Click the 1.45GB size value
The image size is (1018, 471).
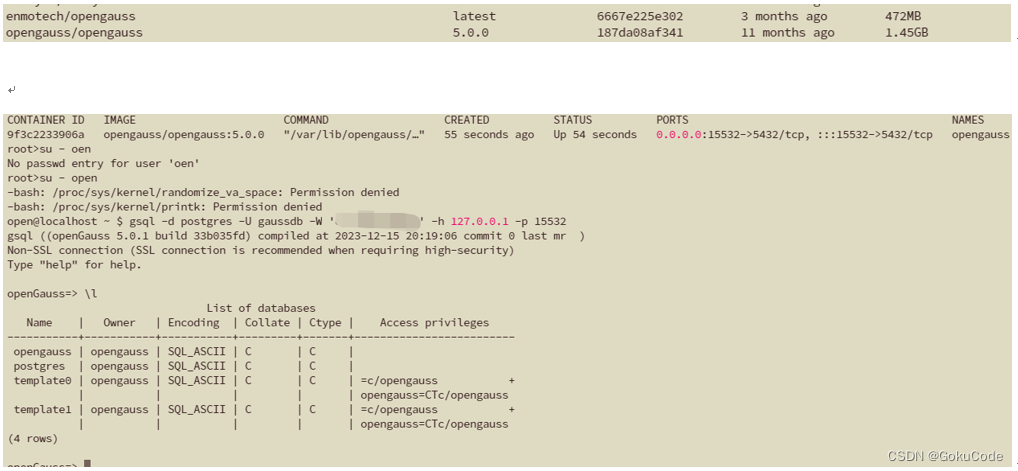pos(906,32)
